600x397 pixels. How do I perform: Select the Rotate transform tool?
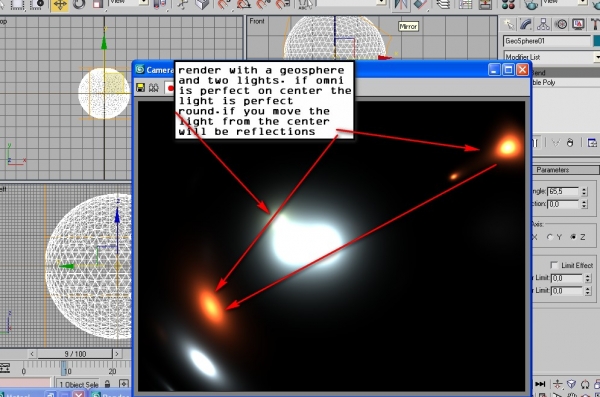coord(79,5)
